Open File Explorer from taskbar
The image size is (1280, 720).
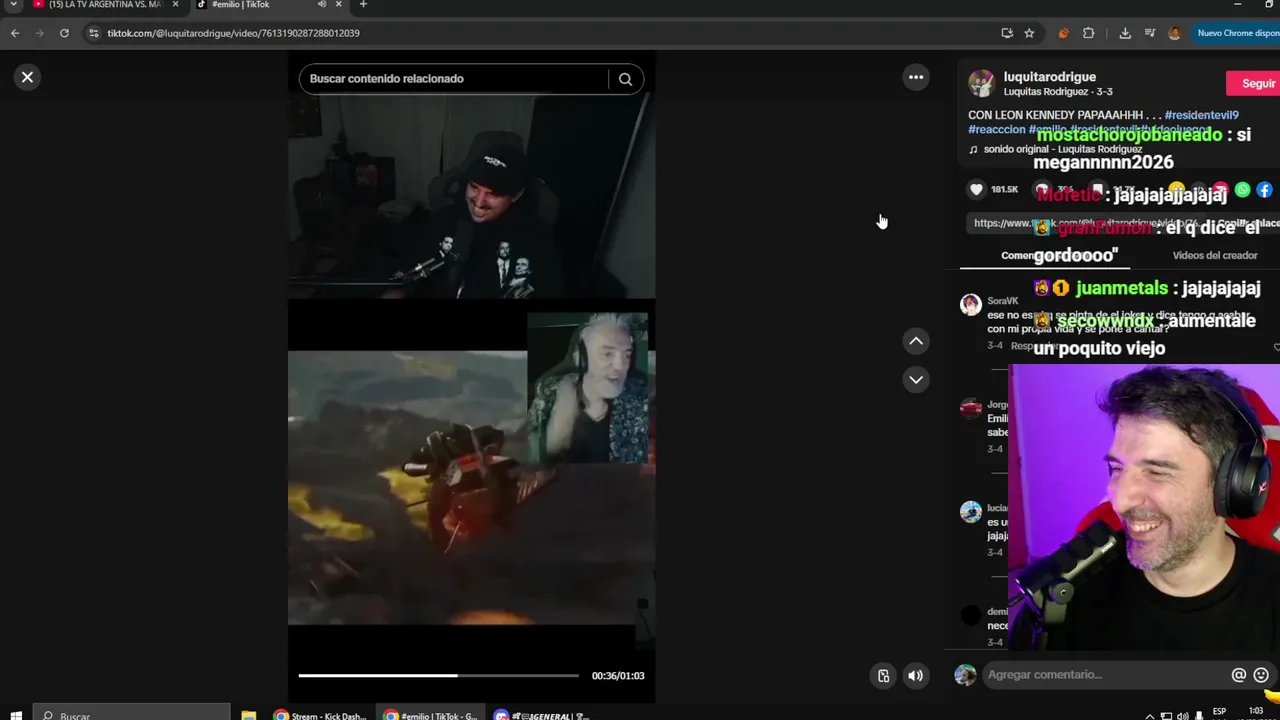click(x=249, y=715)
